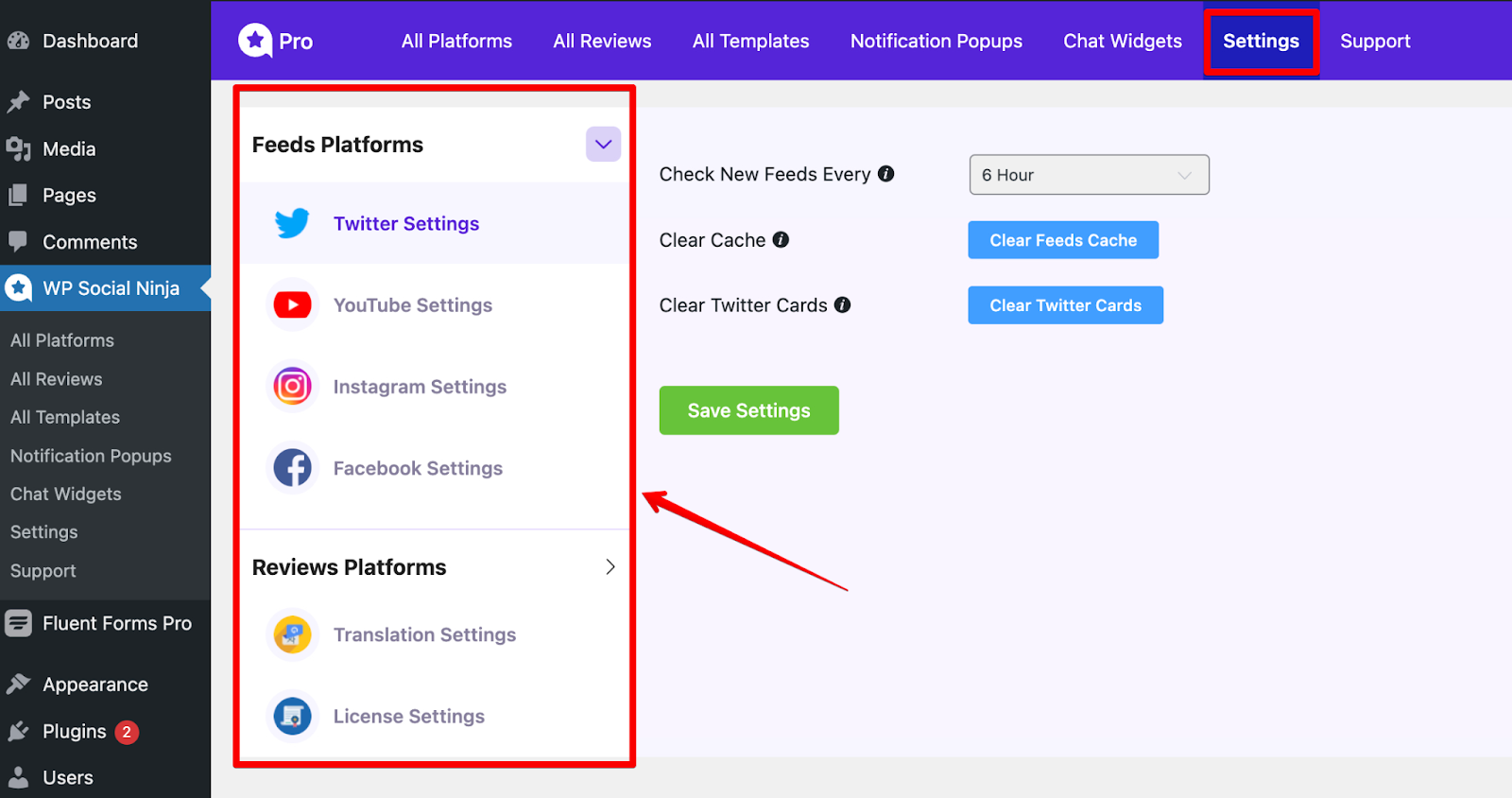Click info icon beside Clear Cache
The height and width of the screenshot is (798, 1512).
[781, 240]
